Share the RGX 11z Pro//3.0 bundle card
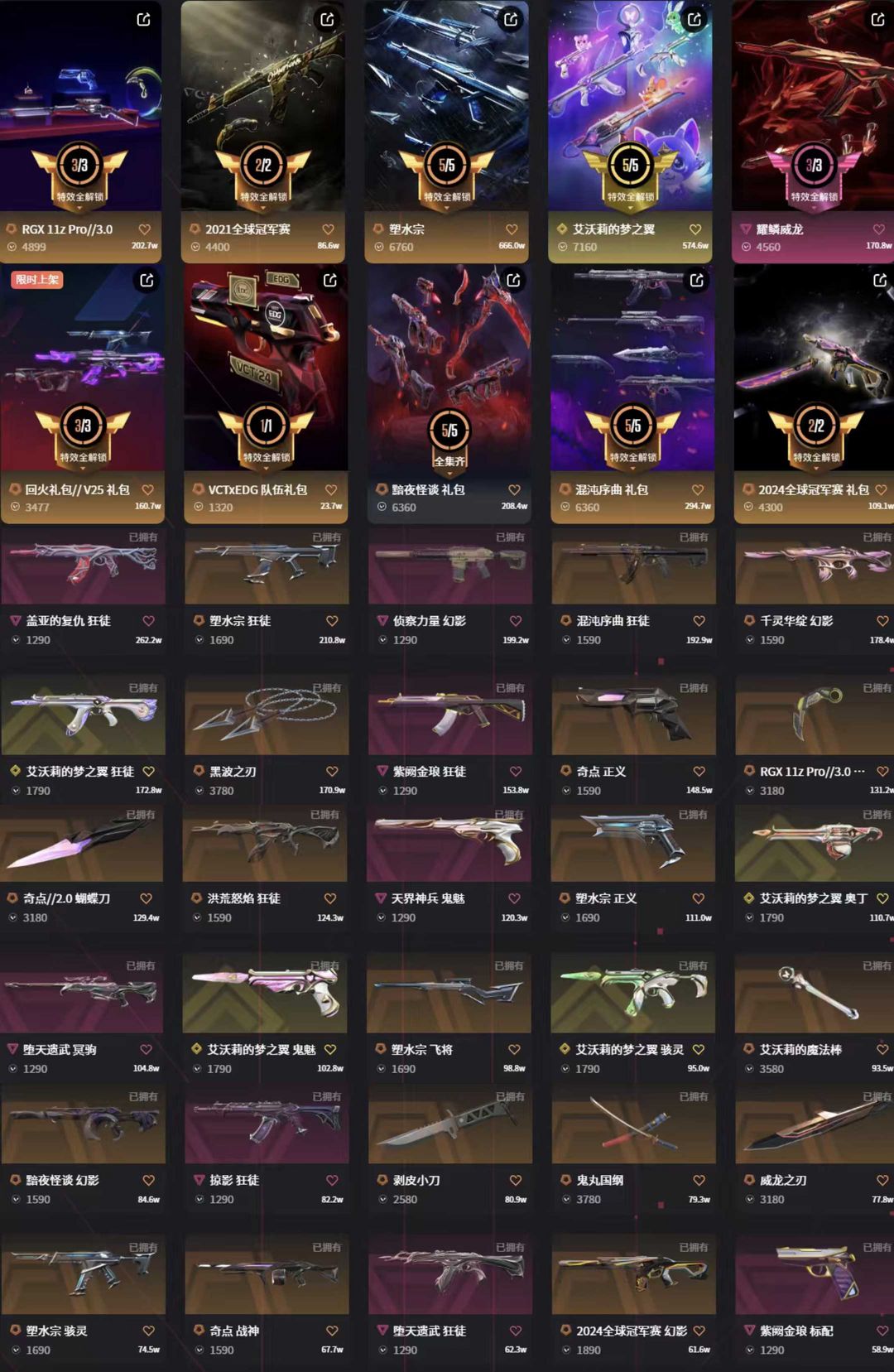 coord(143,19)
